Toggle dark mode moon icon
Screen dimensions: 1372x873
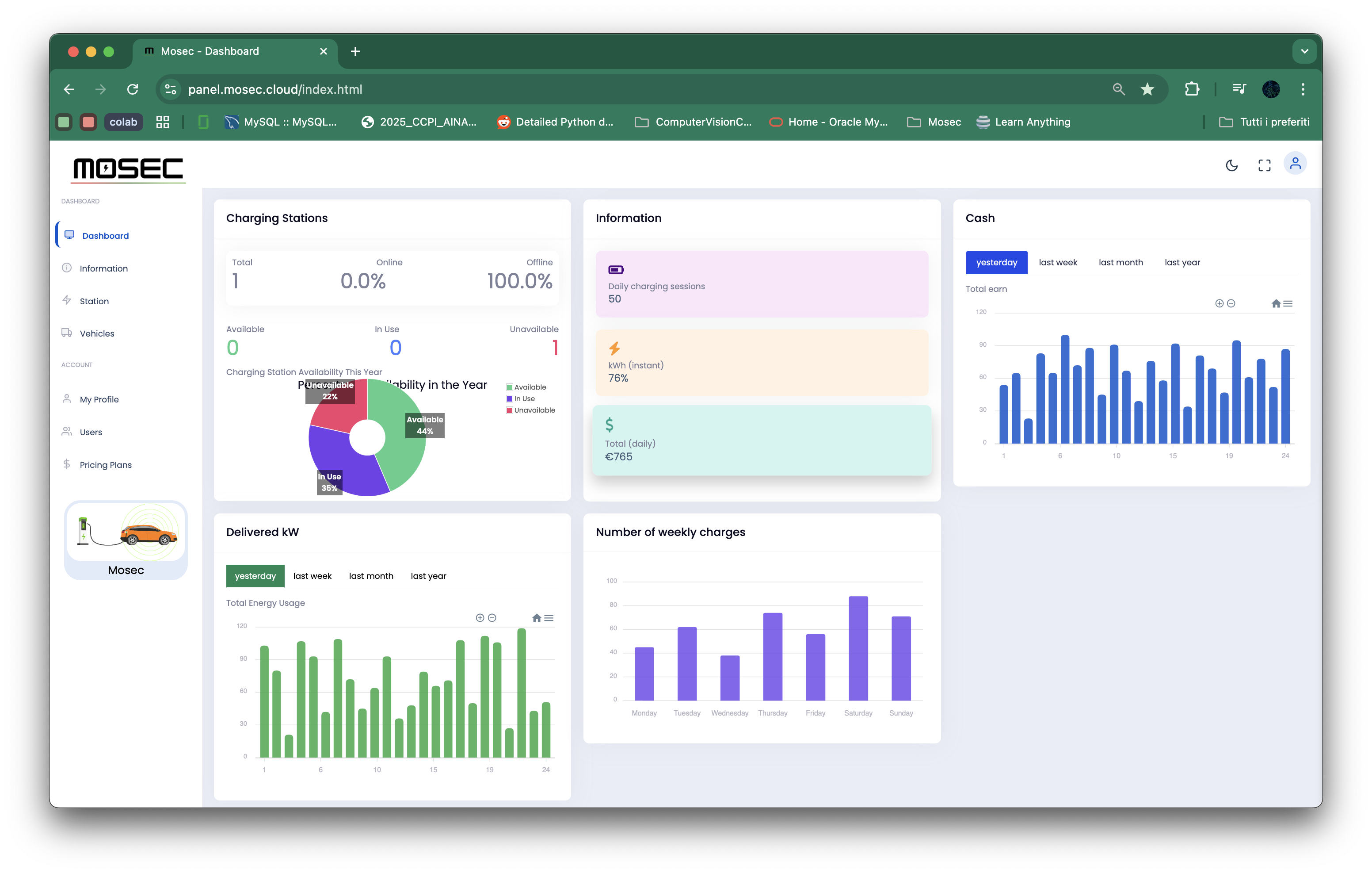click(x=1231, y=165)
